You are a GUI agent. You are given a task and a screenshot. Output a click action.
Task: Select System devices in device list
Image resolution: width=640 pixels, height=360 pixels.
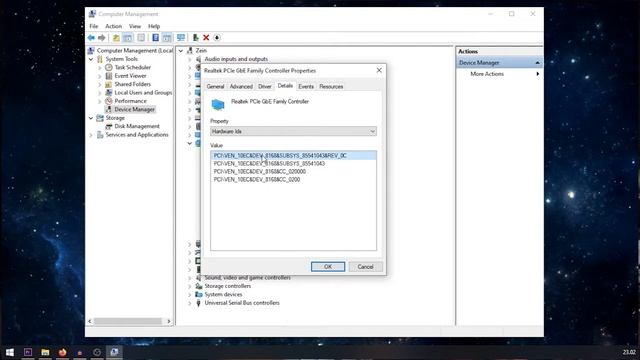[223, 295]
